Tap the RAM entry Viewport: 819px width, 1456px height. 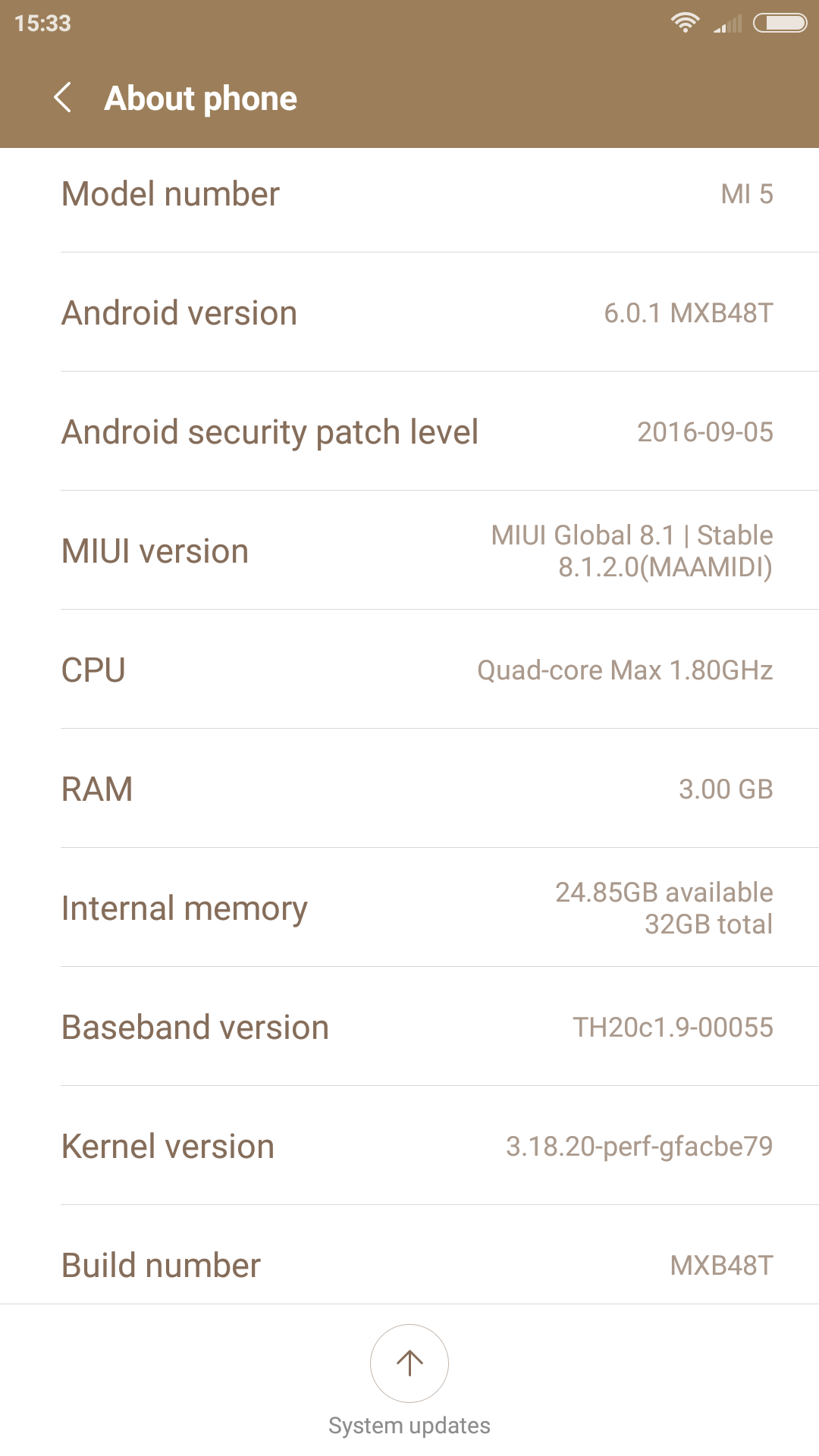(x=409, y=789)
